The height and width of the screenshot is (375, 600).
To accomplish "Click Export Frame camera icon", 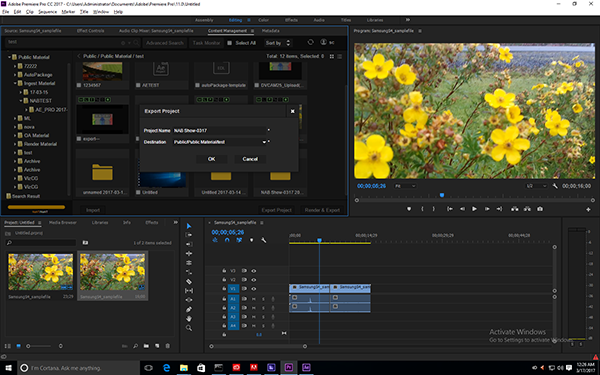I will 540,209.
